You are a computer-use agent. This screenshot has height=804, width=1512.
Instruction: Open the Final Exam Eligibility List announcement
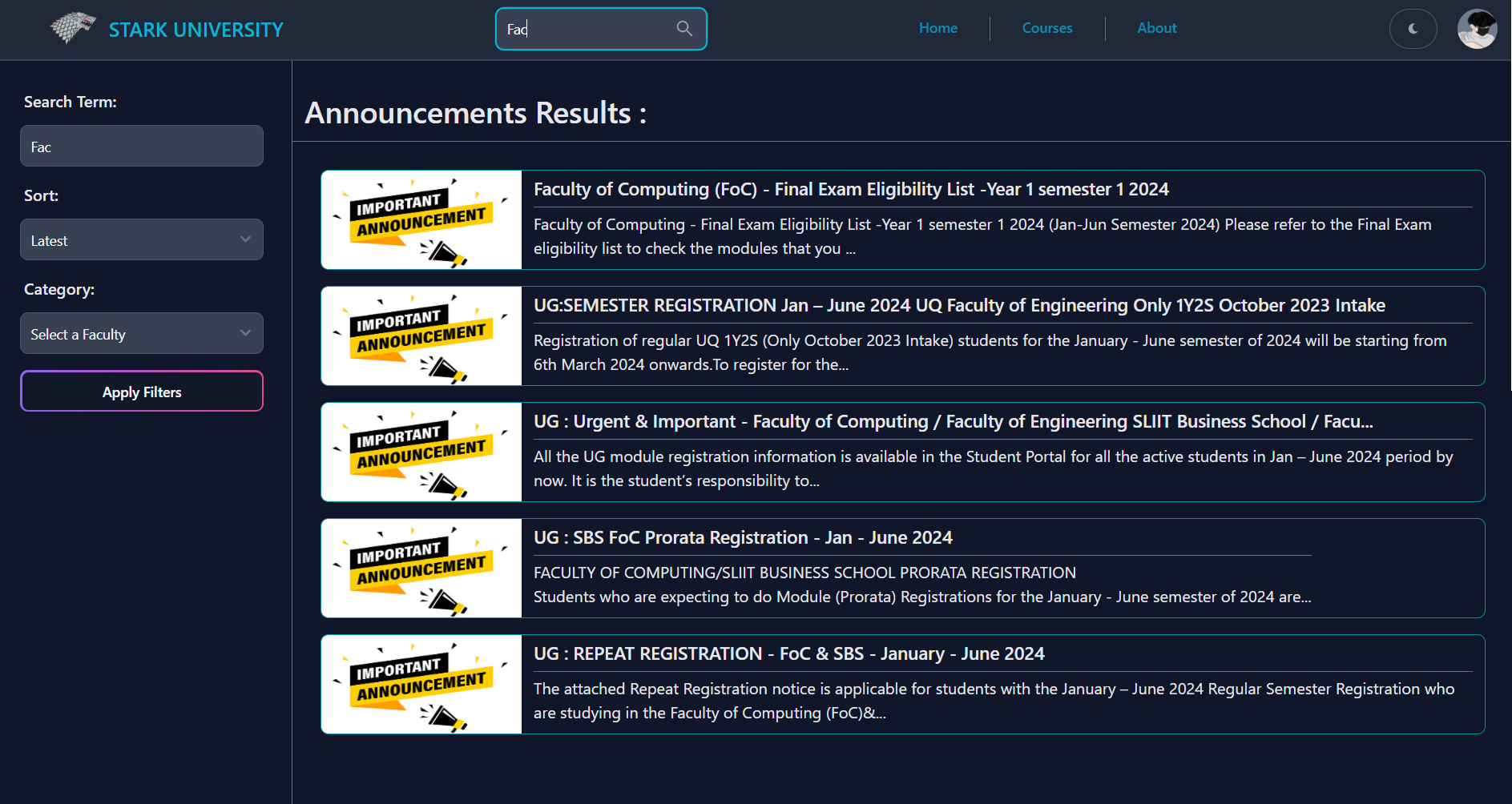[850, 189]
